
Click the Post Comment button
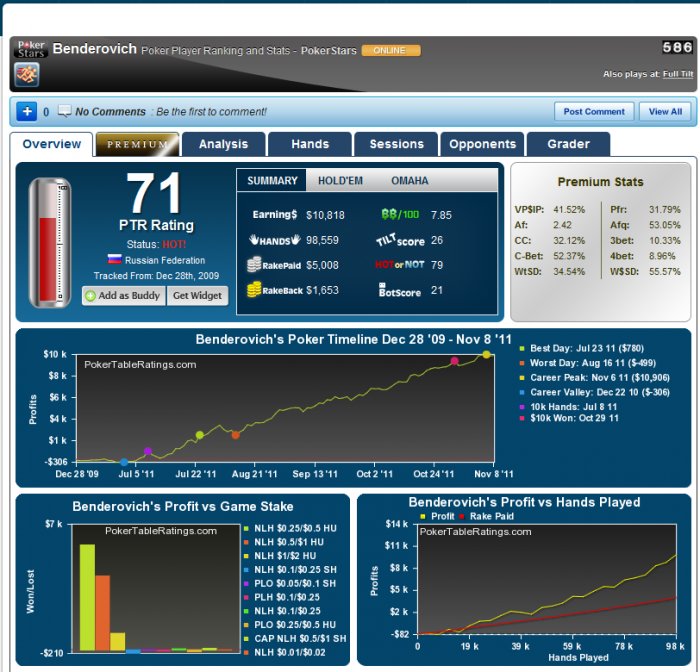click(x=594, y=111)
